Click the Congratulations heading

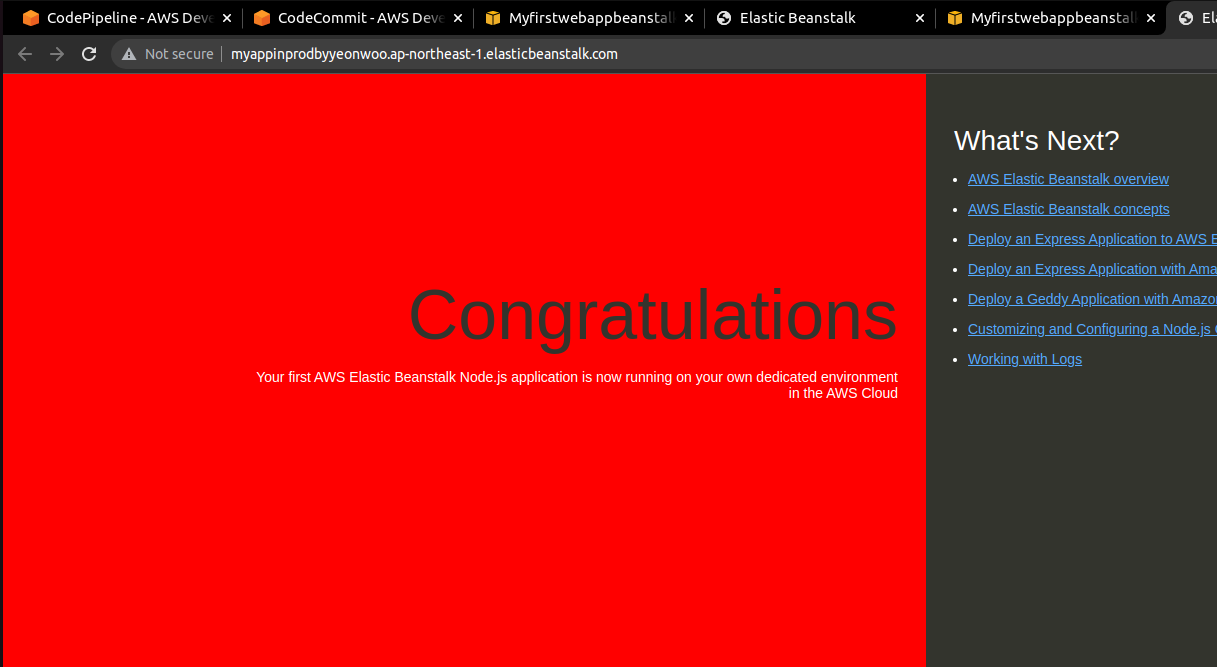point(653,315)
